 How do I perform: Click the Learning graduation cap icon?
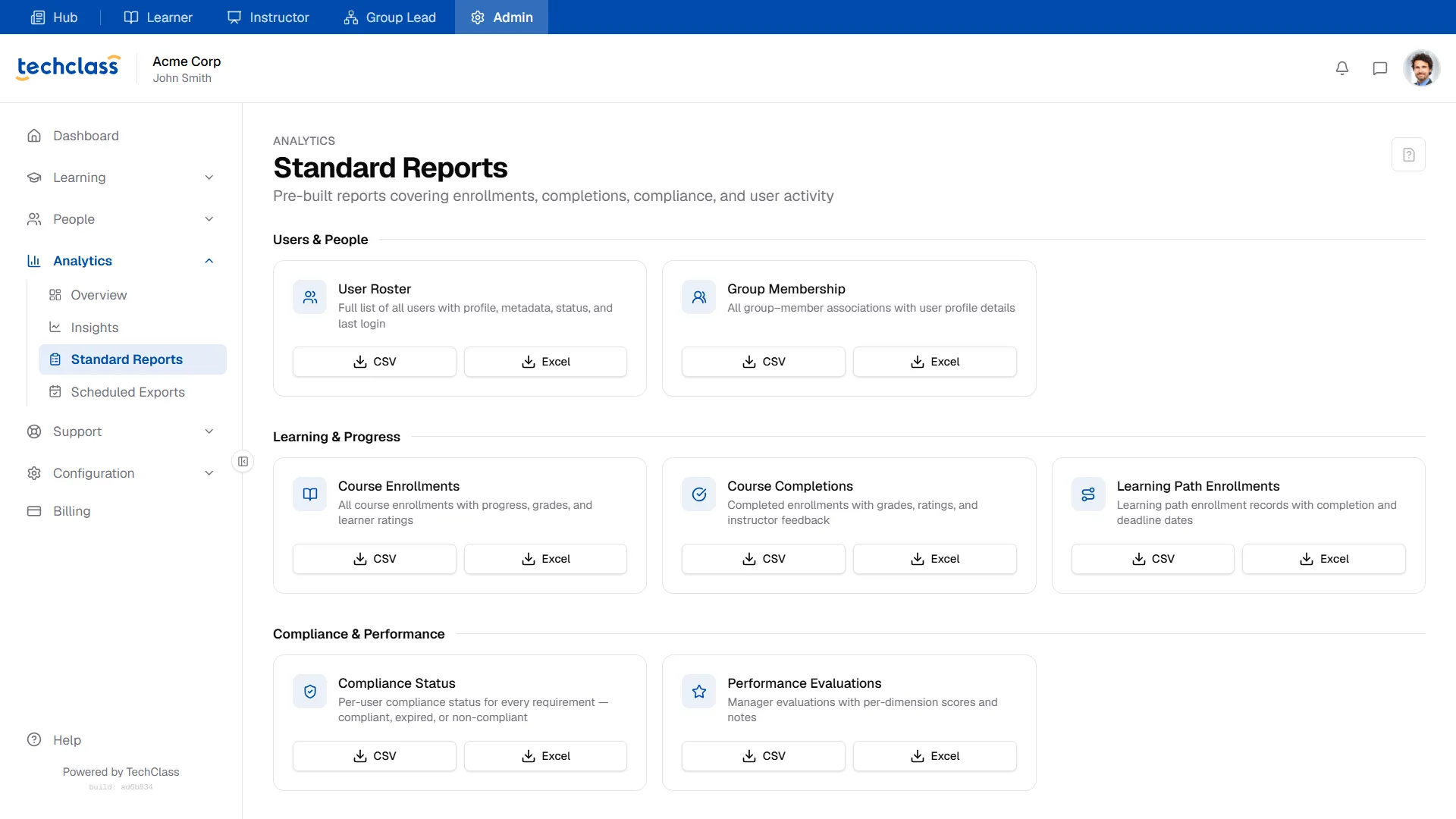pyautogui.click(x=34, y=177)
